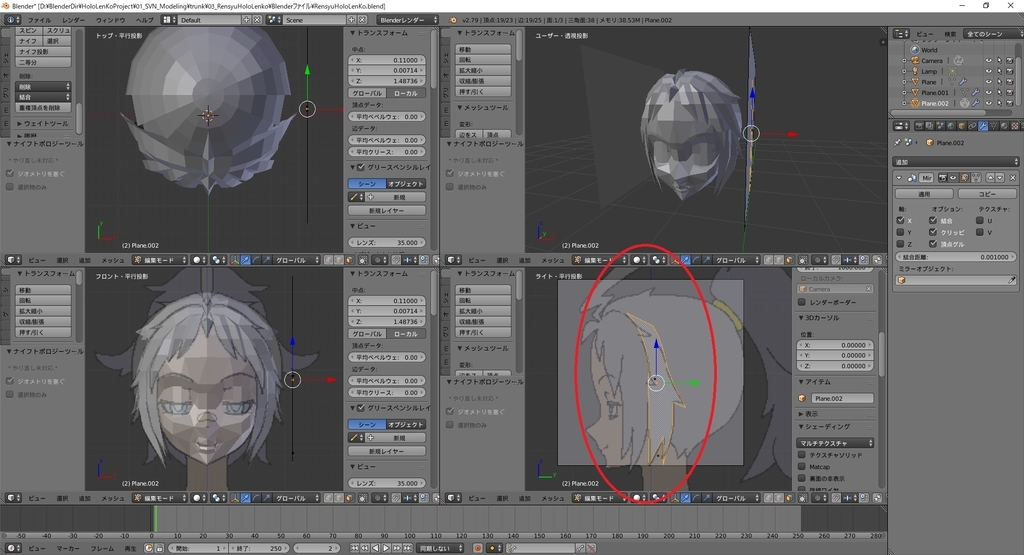Toggle X axis checkbox in Mirror modifier

pyautogui.click(x=900, y=221)
